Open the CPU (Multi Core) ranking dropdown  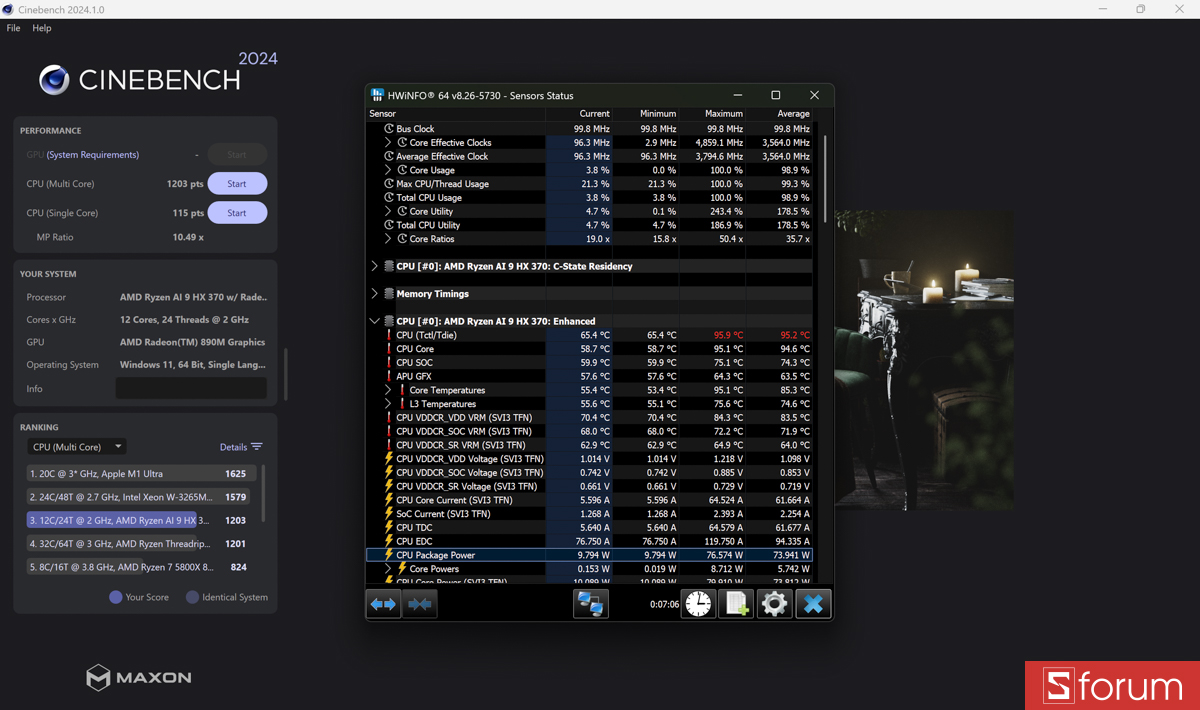tap(76, 447)
